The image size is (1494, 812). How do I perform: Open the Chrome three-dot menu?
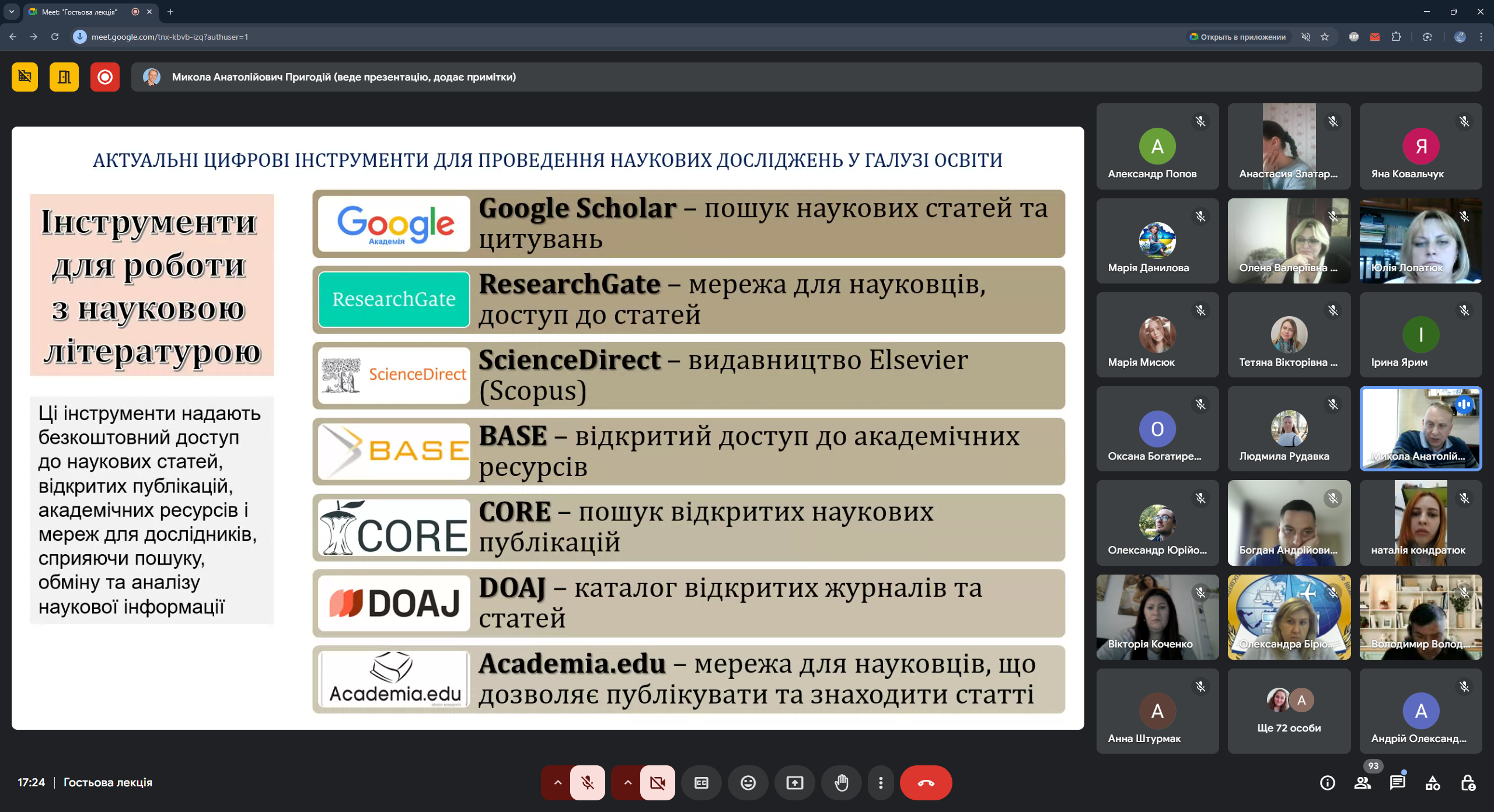pyautogui.click(x=1481, y=37)
